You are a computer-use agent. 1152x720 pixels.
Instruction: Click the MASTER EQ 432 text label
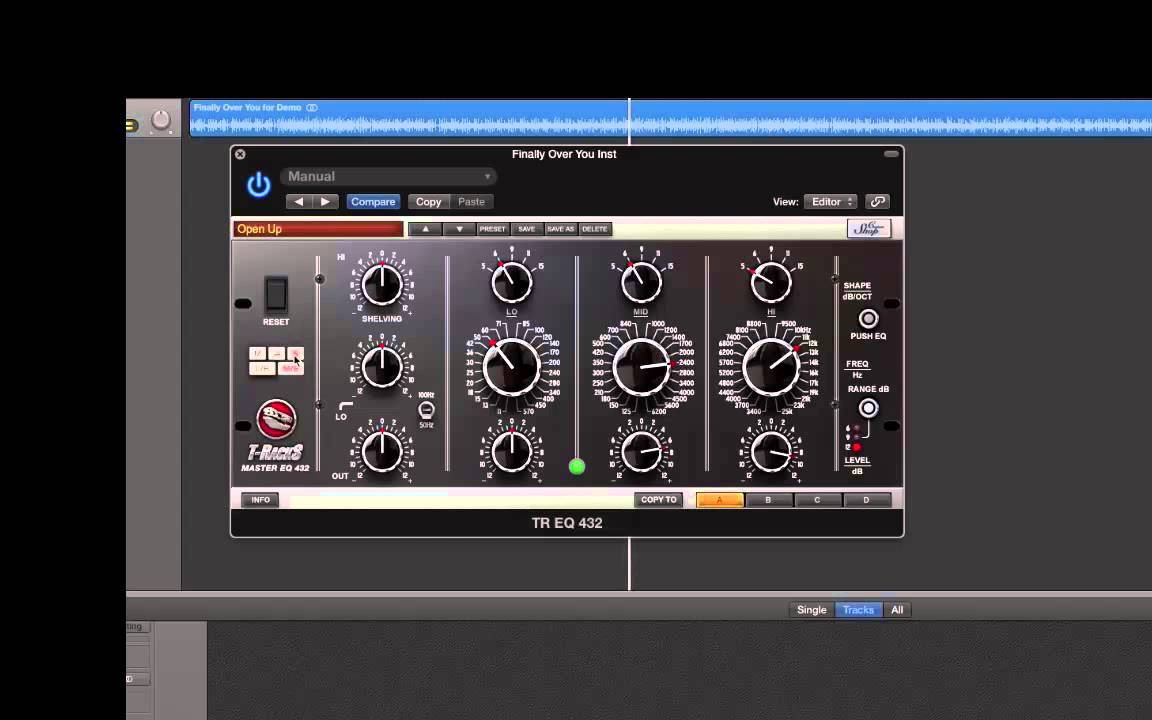pyautogui.click(x=276, y=468)
